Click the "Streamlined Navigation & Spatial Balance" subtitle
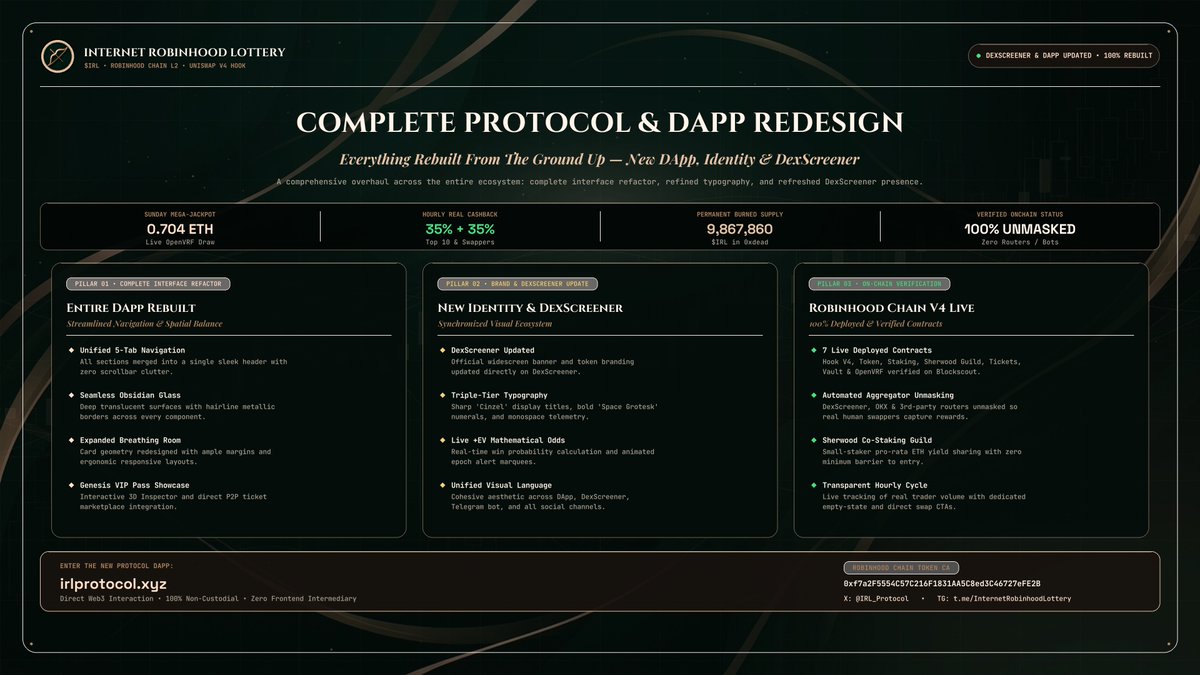Viewport: 1200px width, 675px height. [x=145, y=324]
